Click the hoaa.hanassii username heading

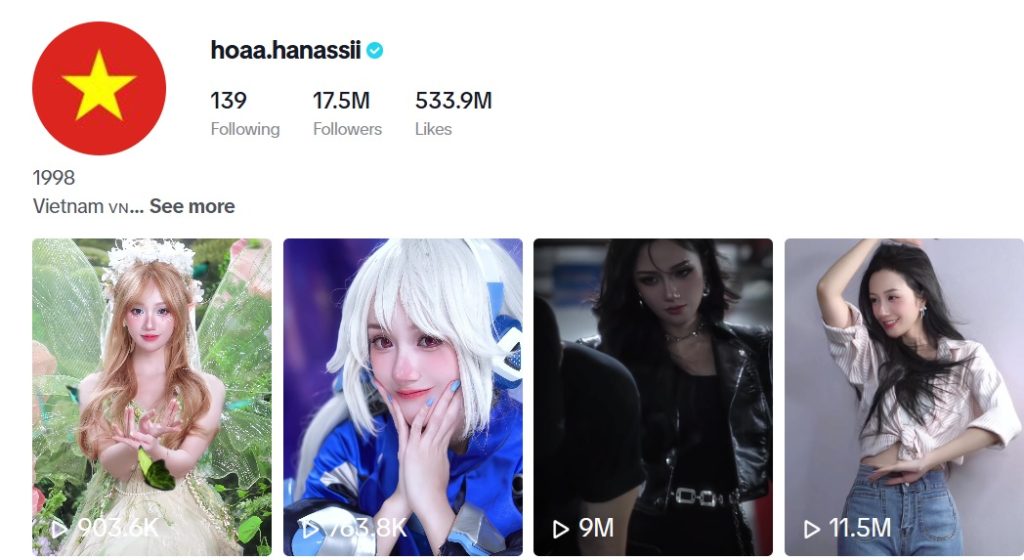tap(285, 50)
